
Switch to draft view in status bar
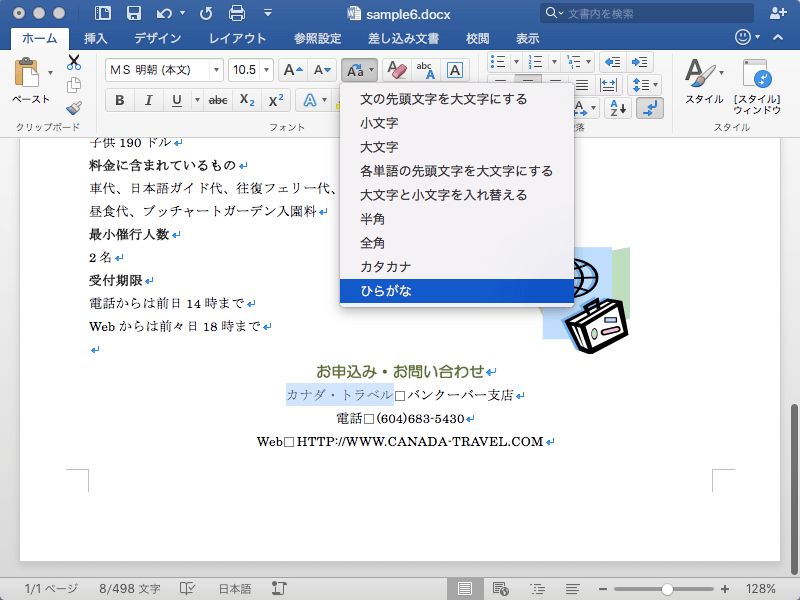(x=572, y=589)
